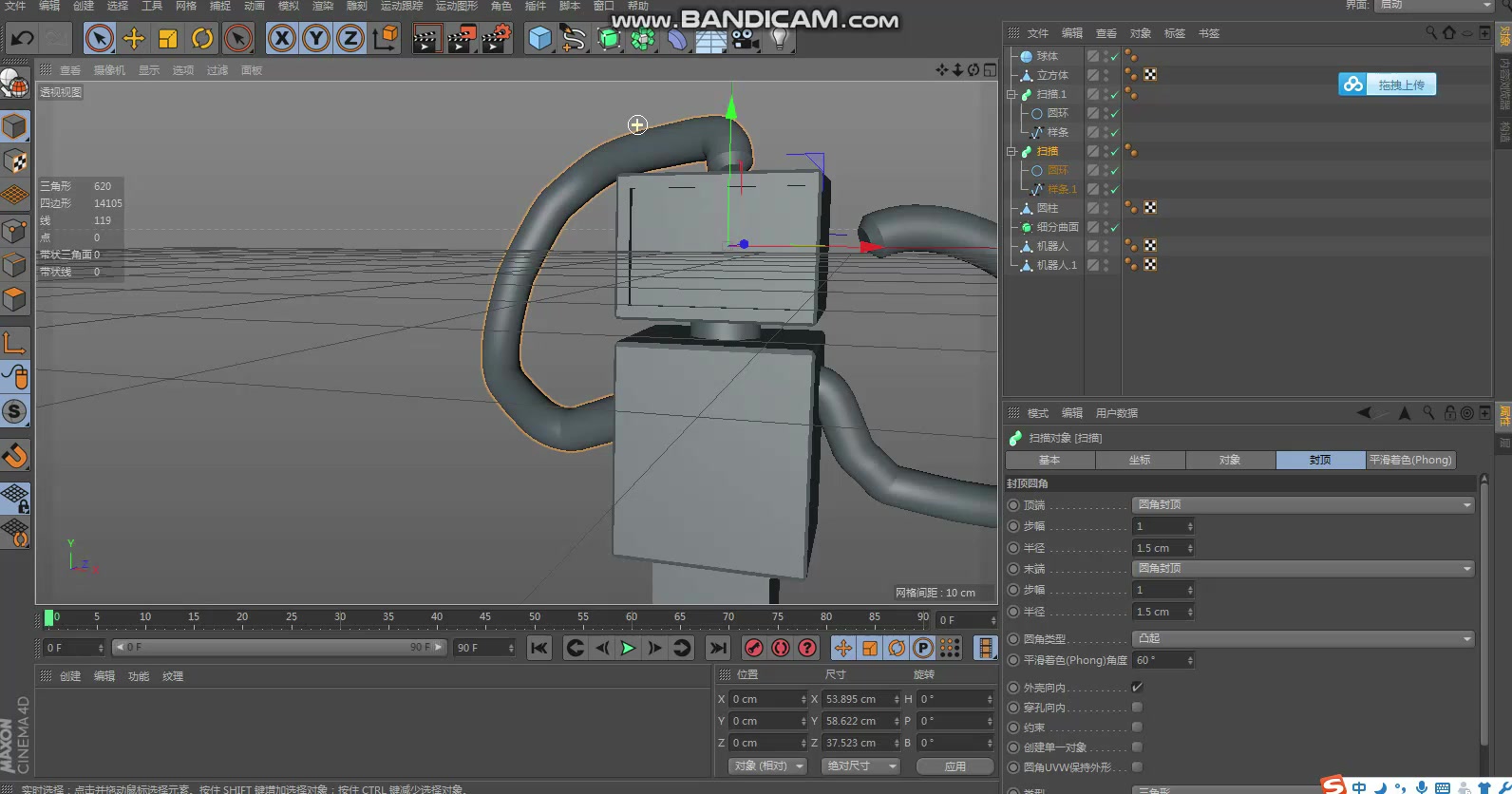Click the Undo arrow in the toolbar
Viewport: 1512px width, 794px height.
point(22,39)
